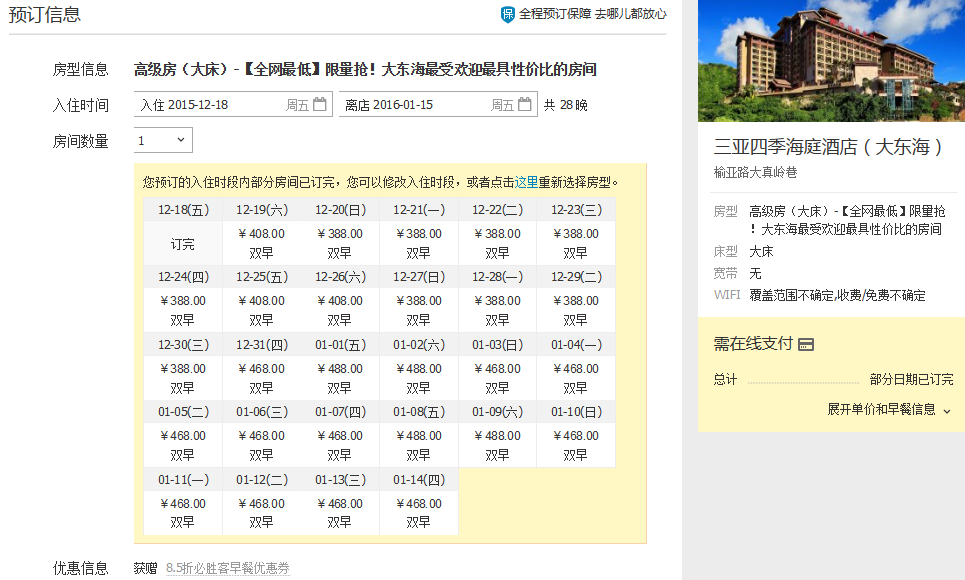Click the 01-10(日) date header
Viewport: 965px width, 580px height.
pos(576,412)
